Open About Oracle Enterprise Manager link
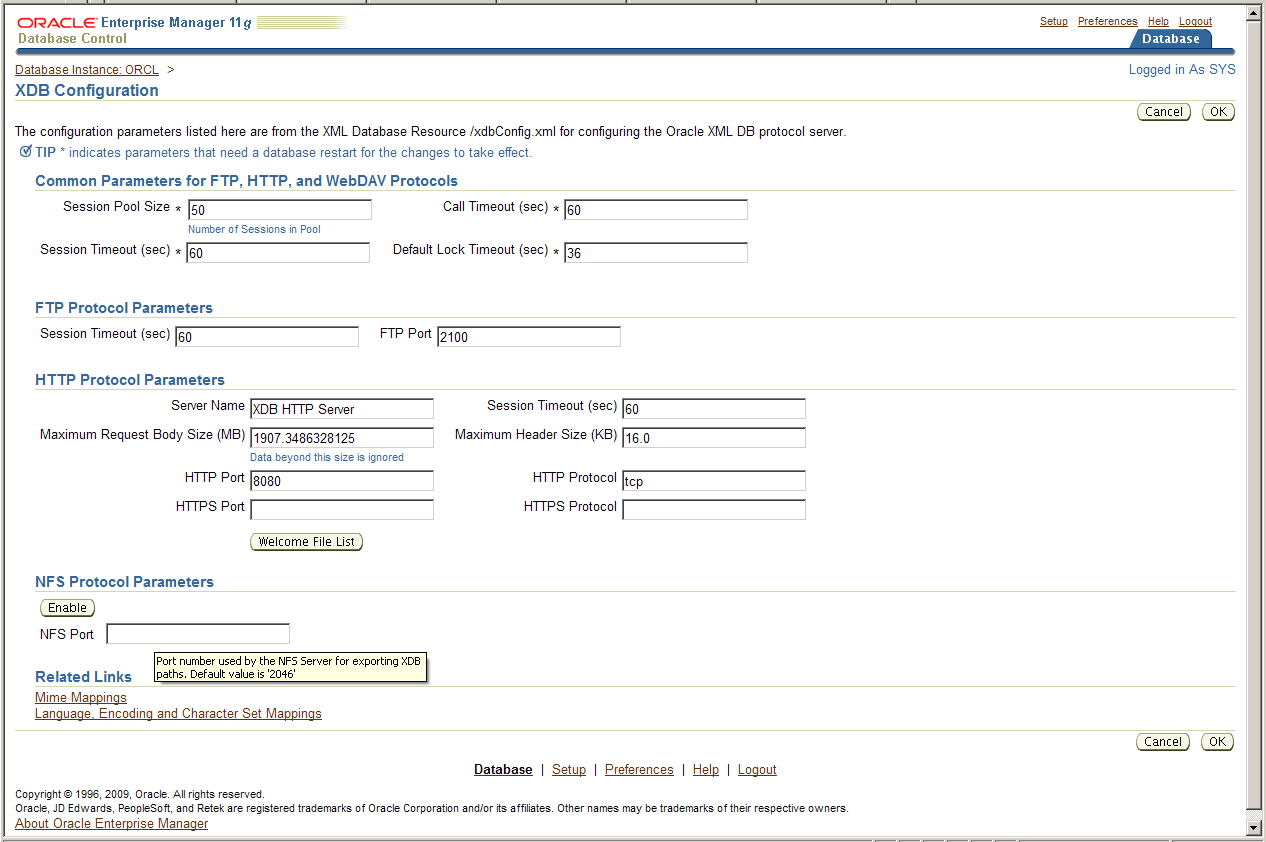 pos(111,824)
